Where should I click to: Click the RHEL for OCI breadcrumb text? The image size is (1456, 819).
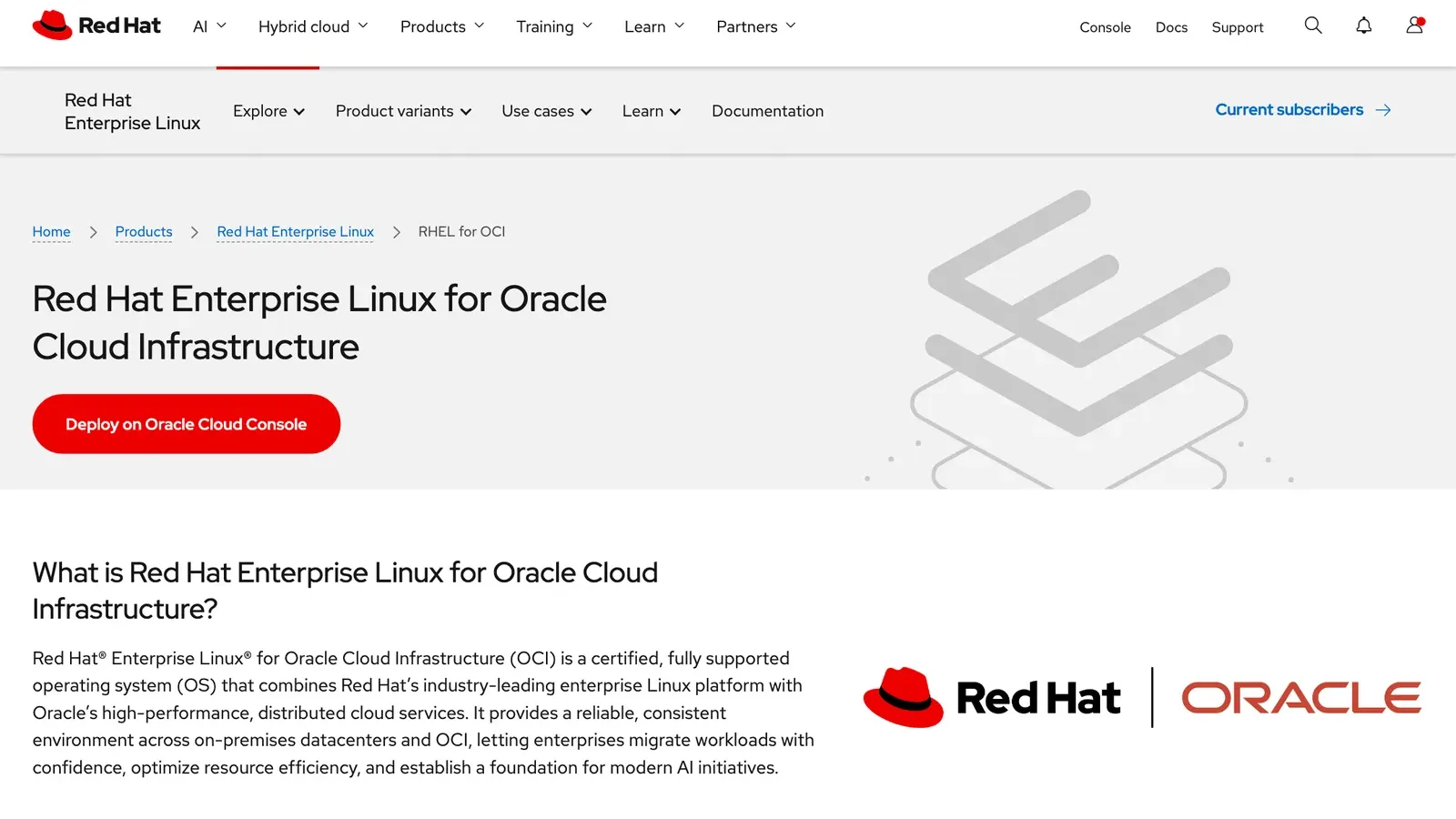coord(461,232)
